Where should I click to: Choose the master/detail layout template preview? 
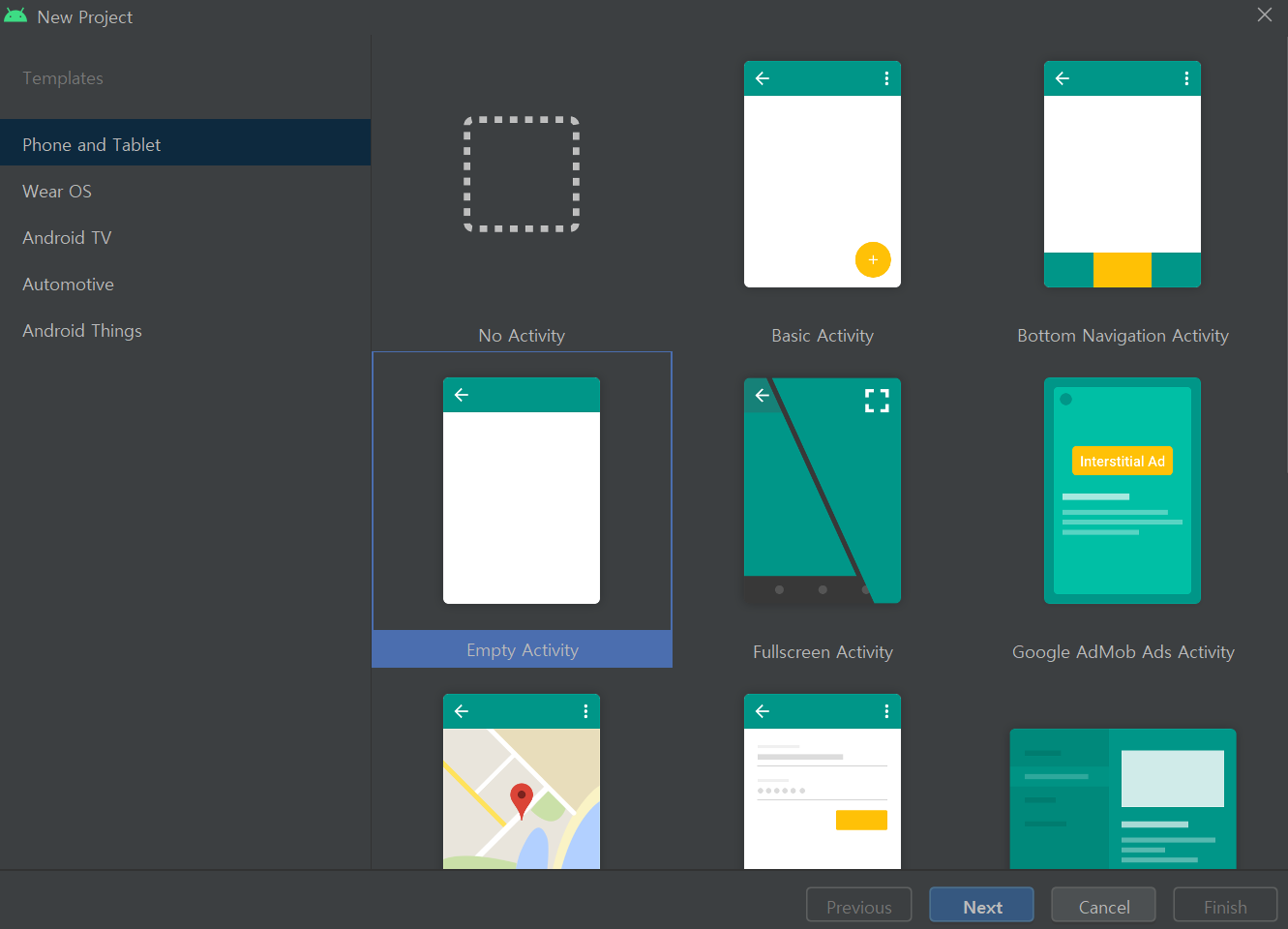click(x=1123, y=798)
